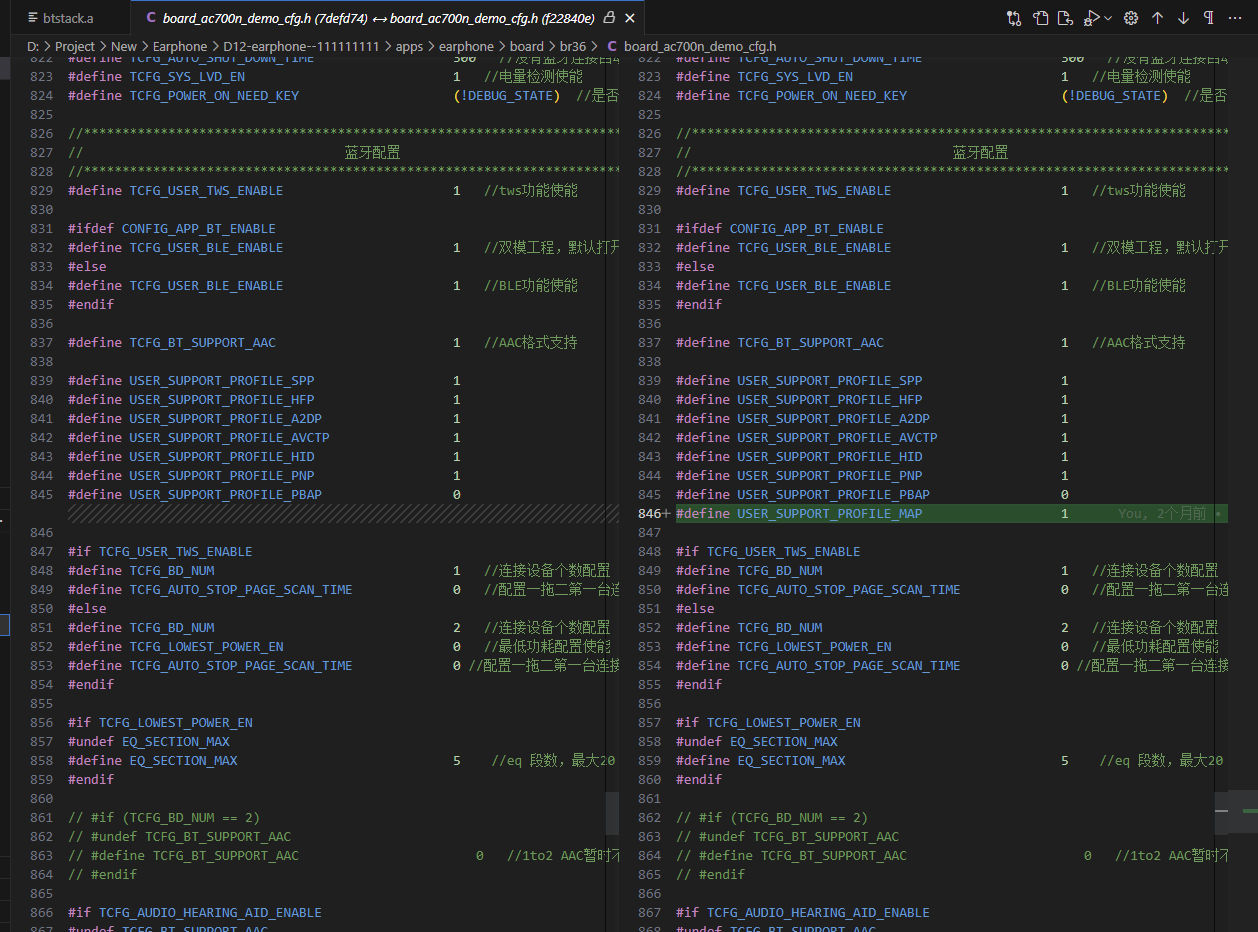1258x932 pixels.
Task: Click USER_SUPPORT_PROFILE_A2DP in left pane
Action: point(225,418)
